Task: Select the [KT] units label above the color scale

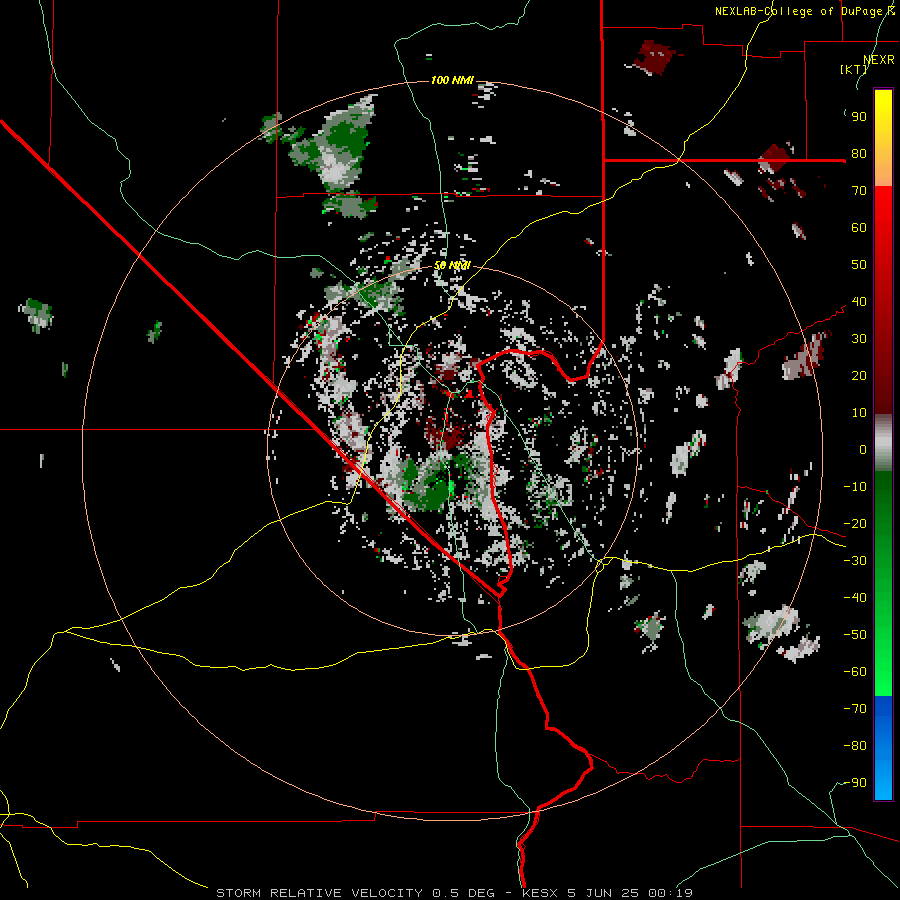Action: [854, 69]
